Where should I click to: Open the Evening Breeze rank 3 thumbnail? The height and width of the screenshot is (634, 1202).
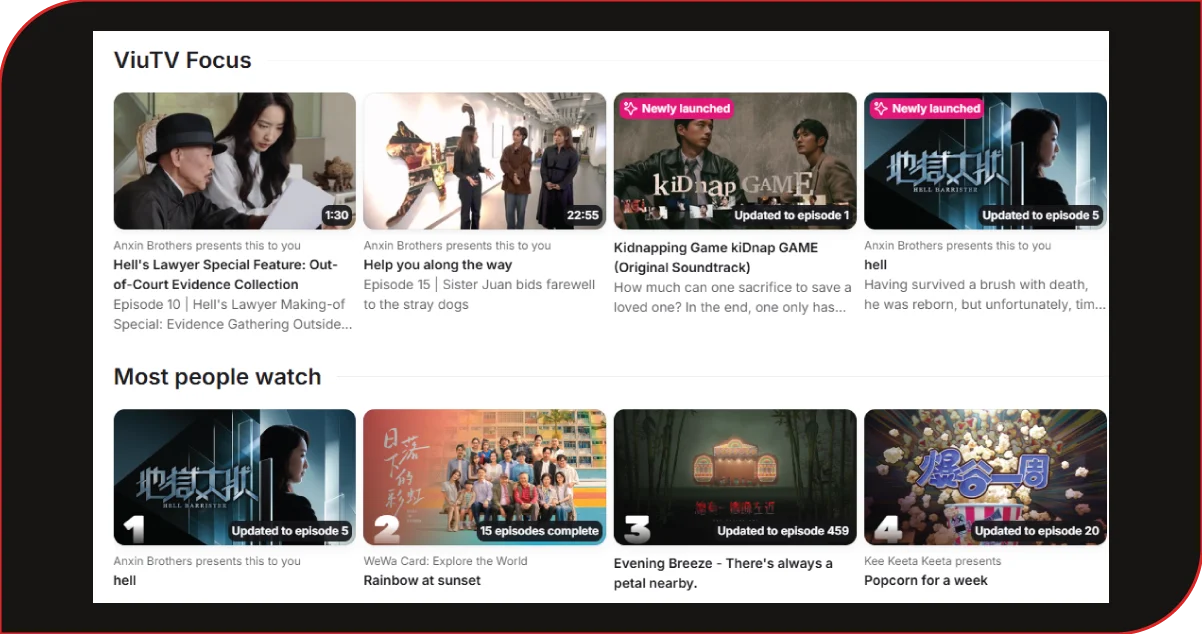click(735, 477)
